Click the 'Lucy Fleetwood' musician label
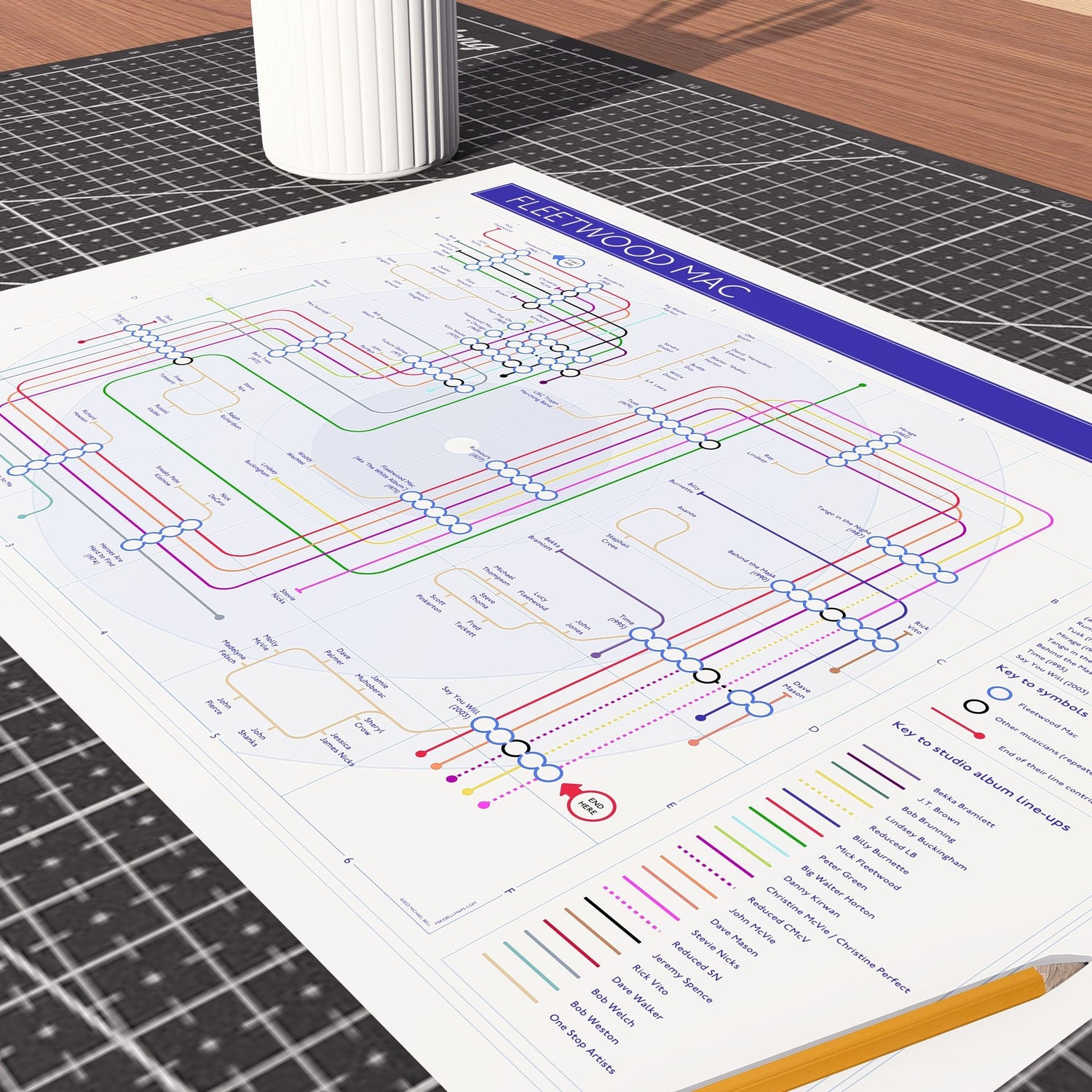The height and width of the screenshot is (1092, 1092). point(534,601)
